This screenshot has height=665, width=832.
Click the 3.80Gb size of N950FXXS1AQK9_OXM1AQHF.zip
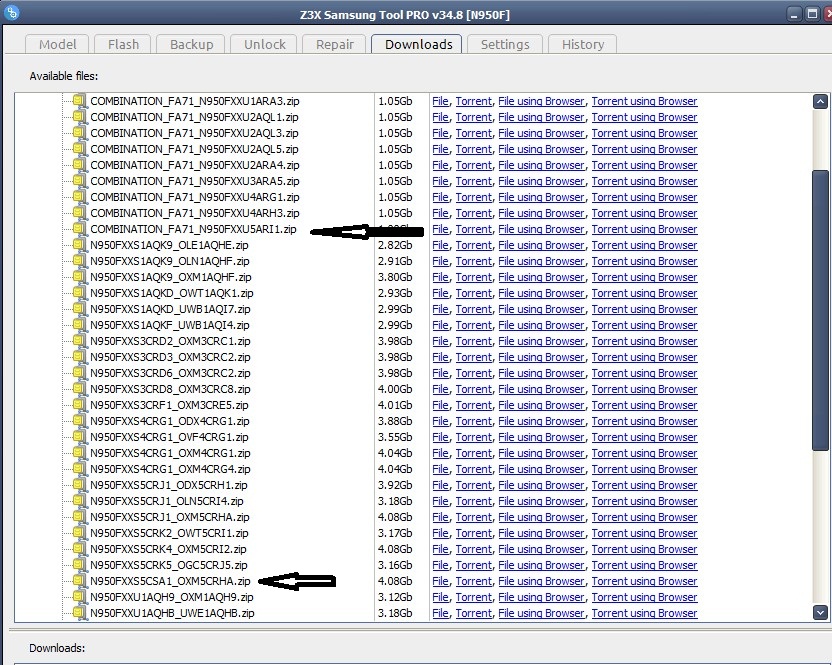395,277
